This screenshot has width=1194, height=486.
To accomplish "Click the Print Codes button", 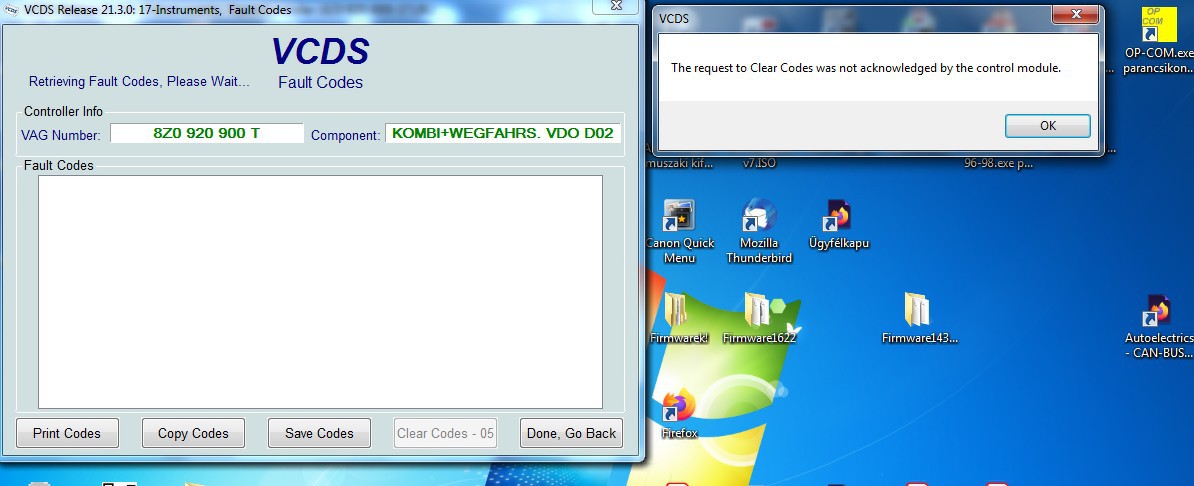I will click(67, 433).
